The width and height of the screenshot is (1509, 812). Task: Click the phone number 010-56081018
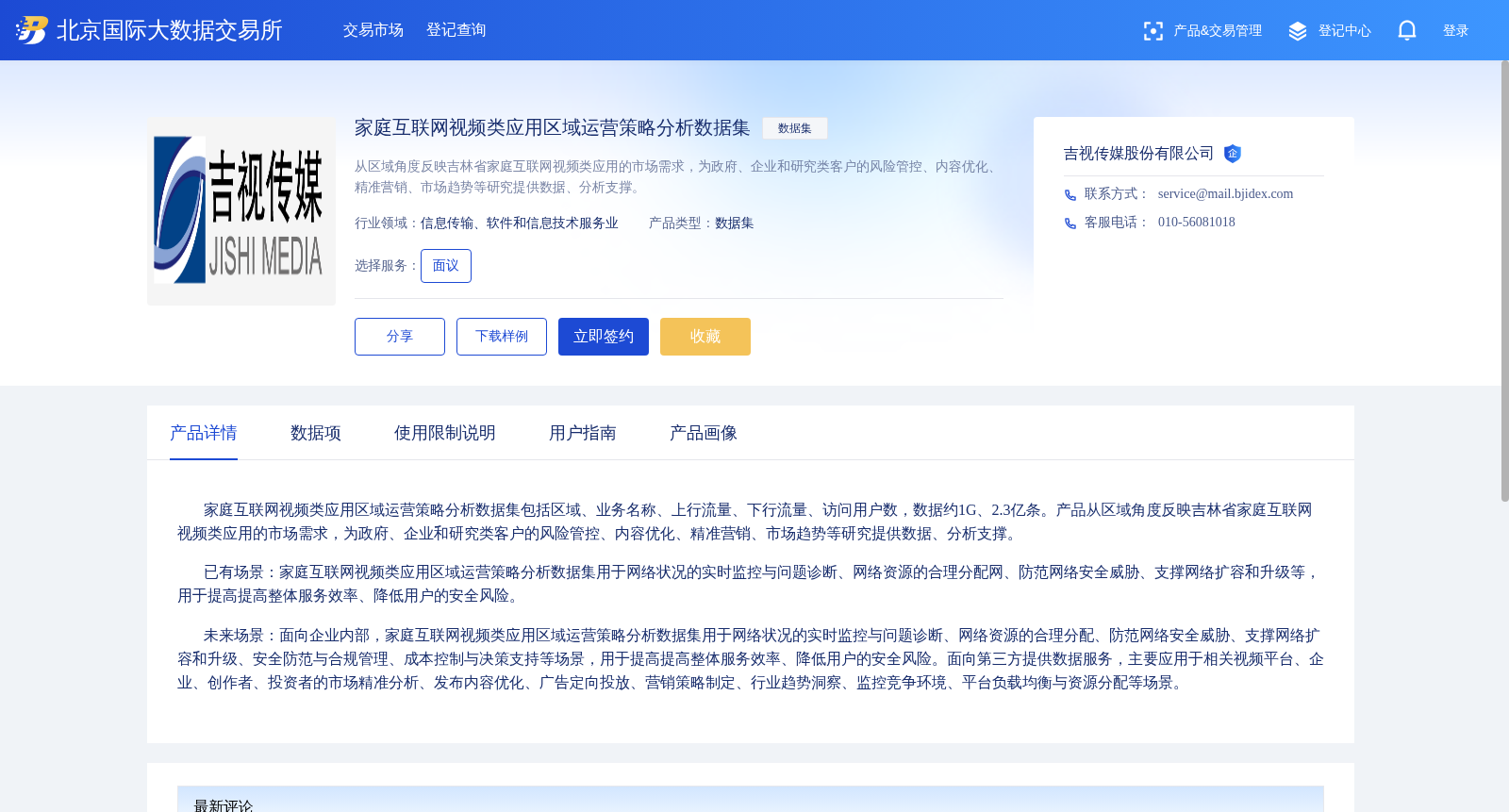1196,223
